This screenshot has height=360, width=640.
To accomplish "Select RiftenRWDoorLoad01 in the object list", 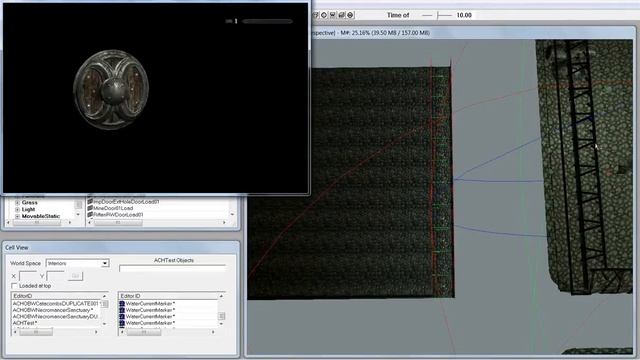I will tap(118, 215).
